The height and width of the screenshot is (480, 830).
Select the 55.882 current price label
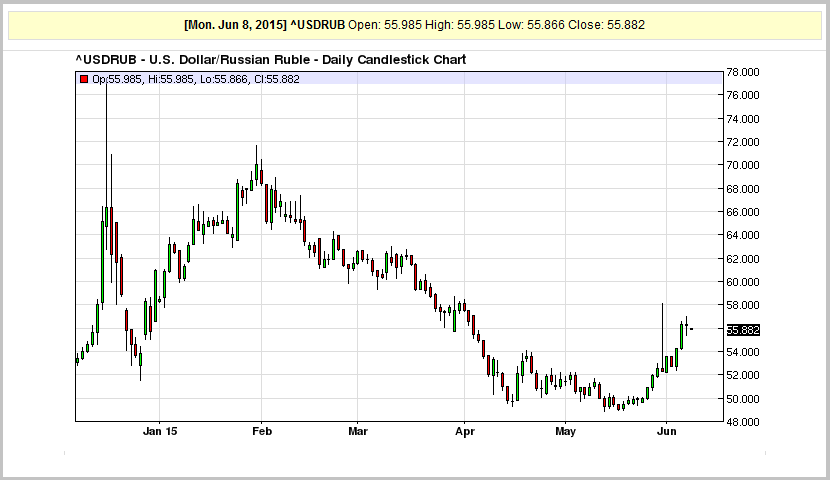click(x=743, y=330)
